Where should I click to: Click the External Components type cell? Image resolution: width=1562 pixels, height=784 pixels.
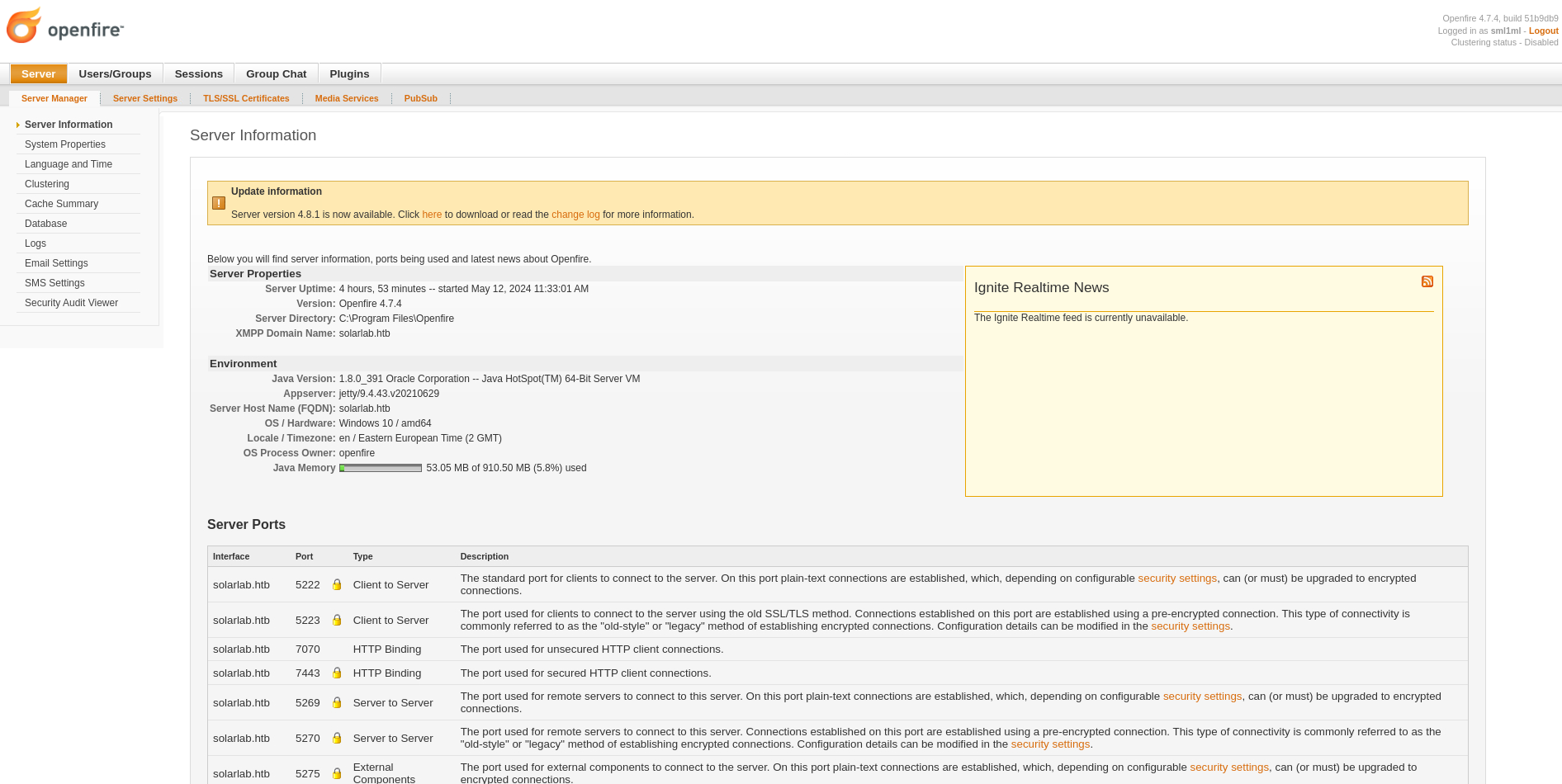click(384, 773)
